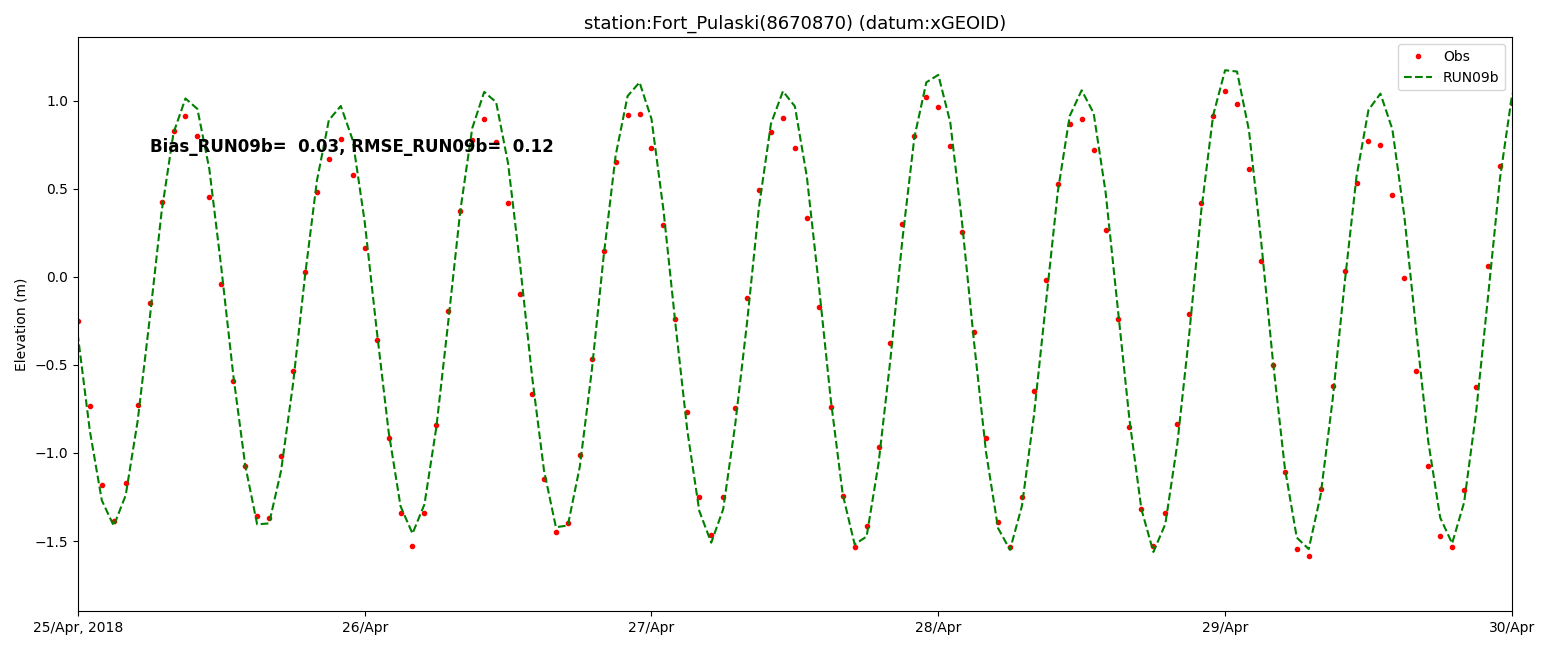This screenshot has width=1550, height=650.
Task: Select the 0.0 y-axis tick label
Action: coord(56,277)
